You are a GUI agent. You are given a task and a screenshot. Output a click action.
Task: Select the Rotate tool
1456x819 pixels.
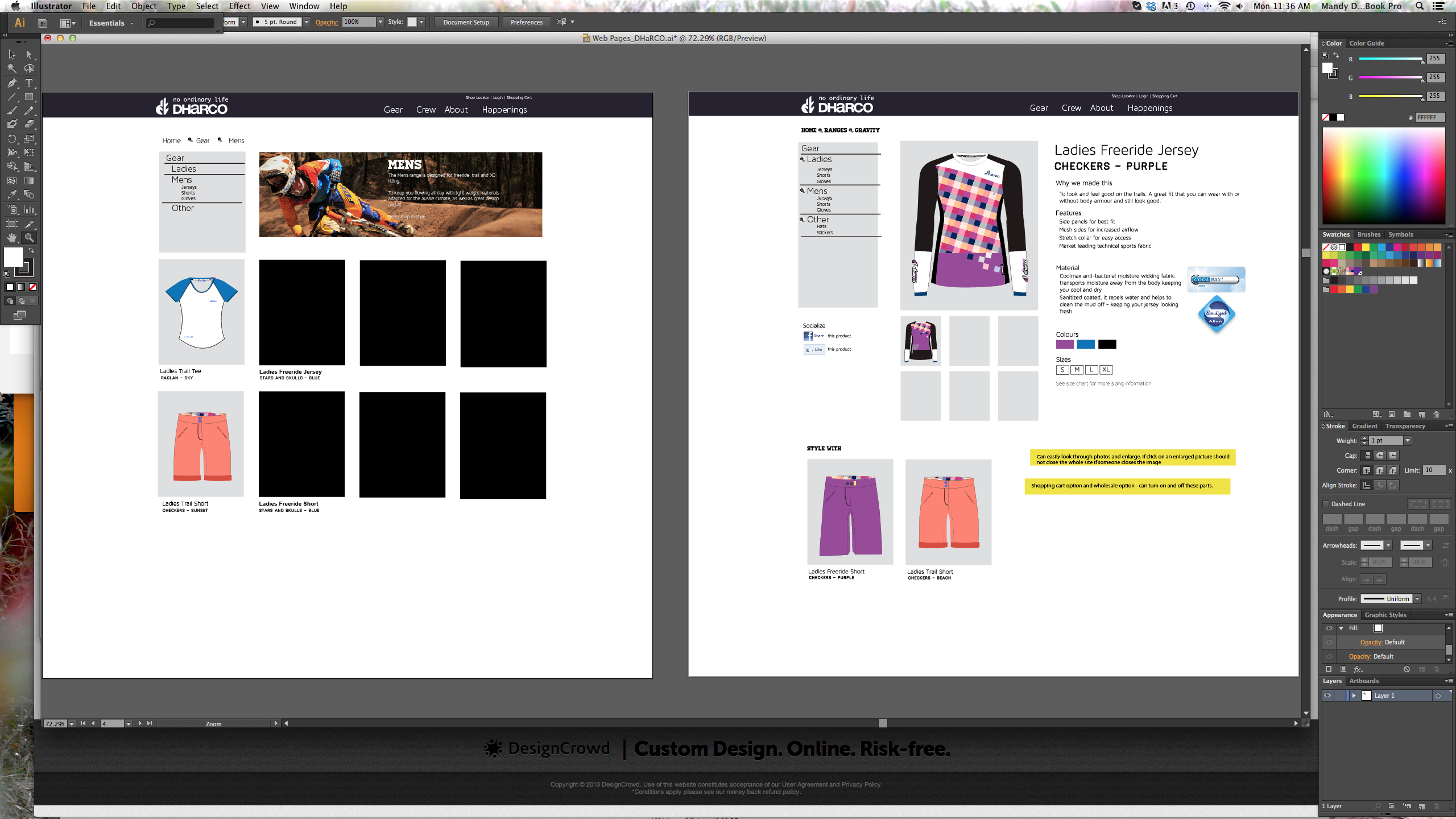coord(11,139)
